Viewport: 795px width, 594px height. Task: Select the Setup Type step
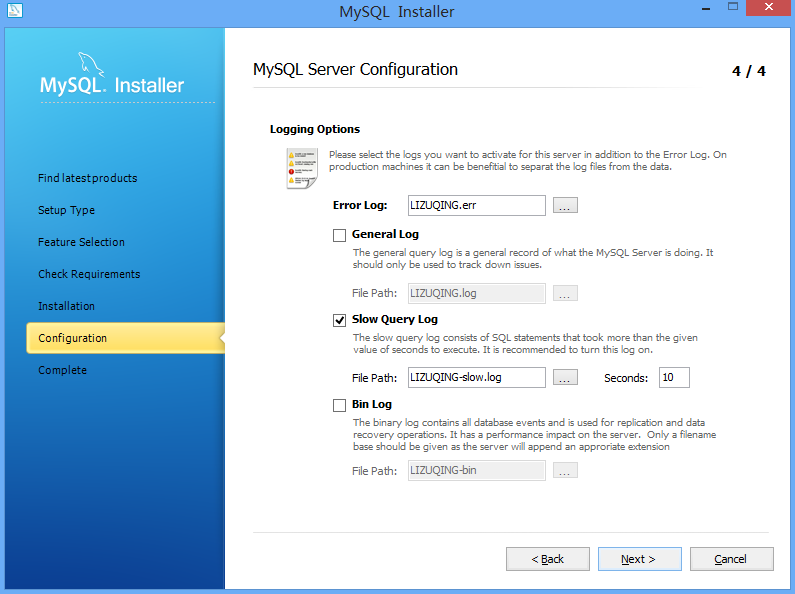(x=66, y=210)
